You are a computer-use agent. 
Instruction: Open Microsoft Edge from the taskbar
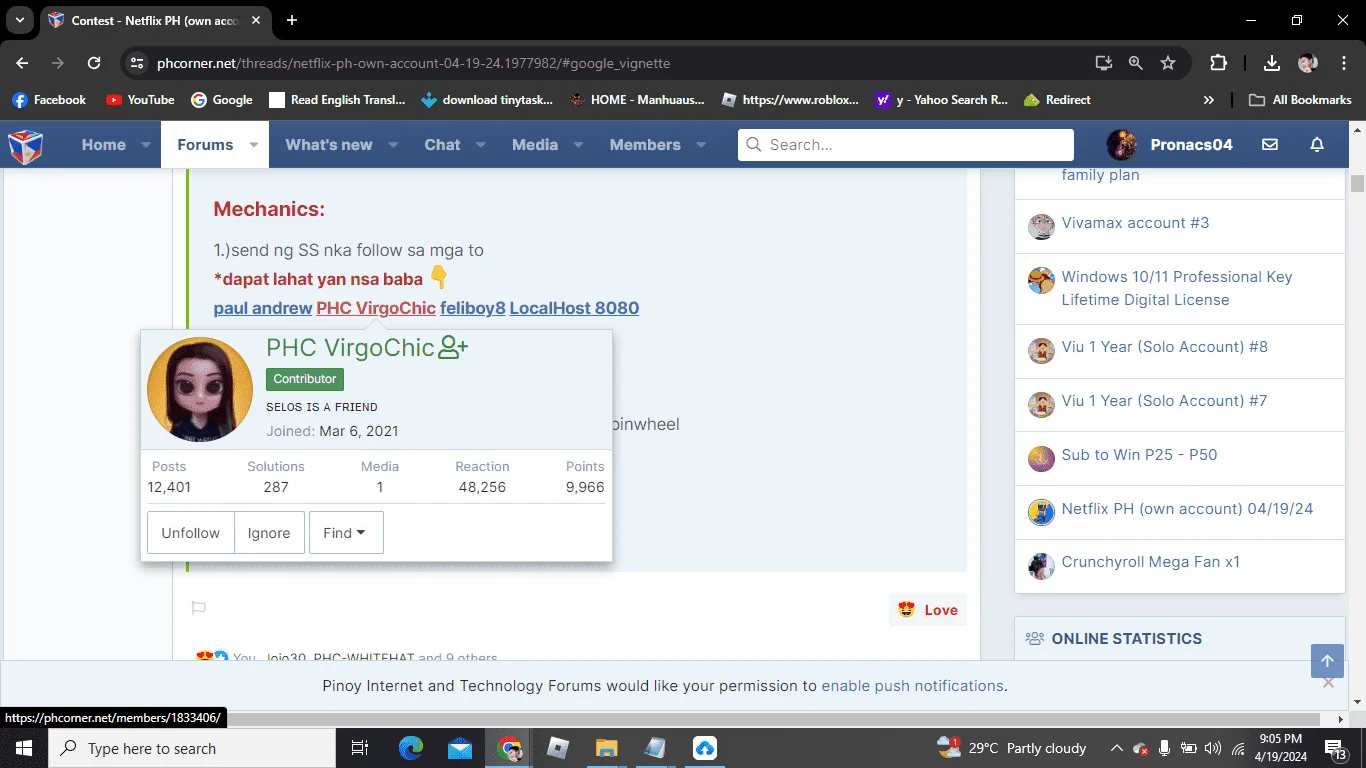coord(411,748)
